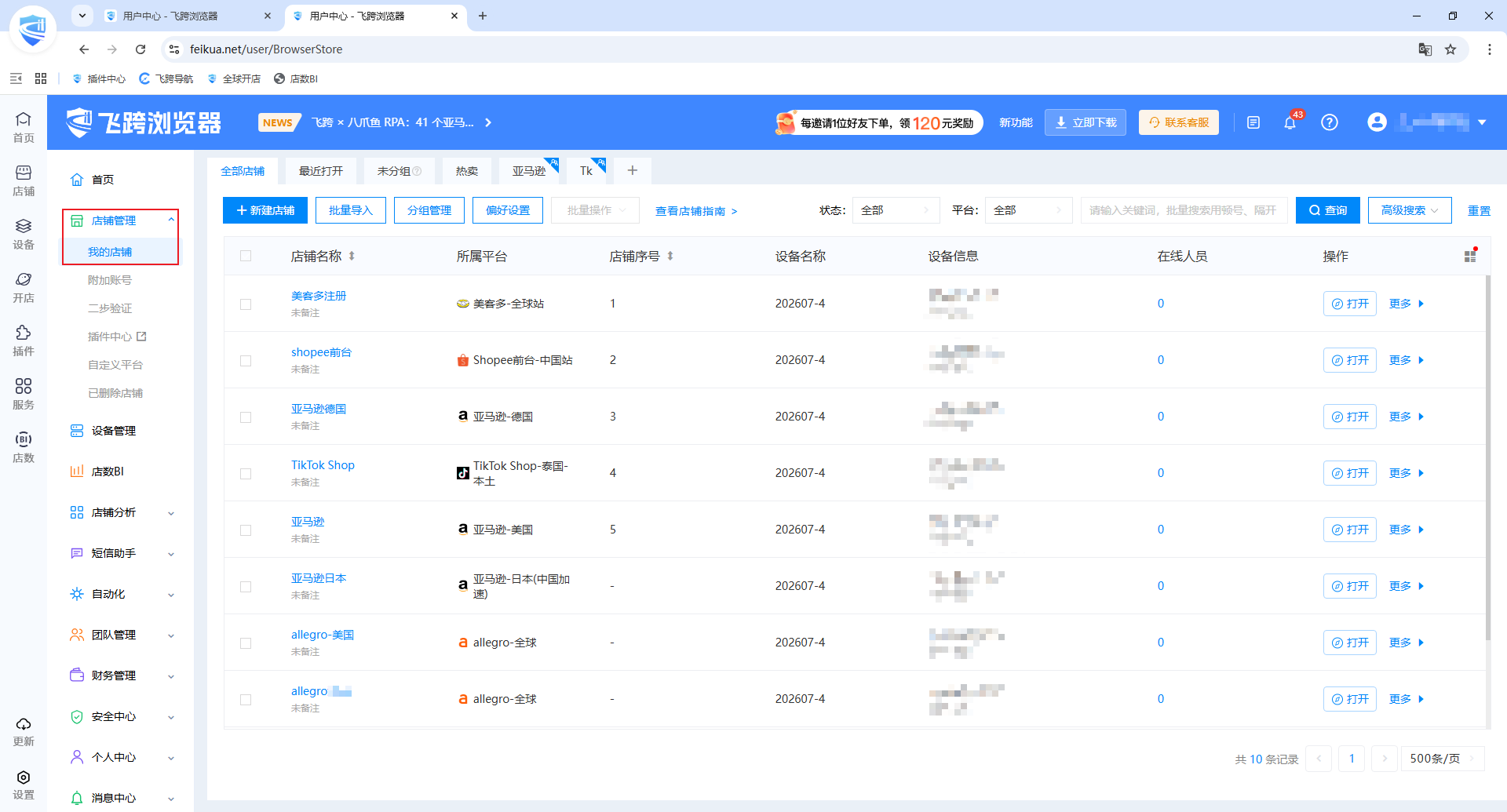Open the 店数BI bookmark

(x=296, y=78)
